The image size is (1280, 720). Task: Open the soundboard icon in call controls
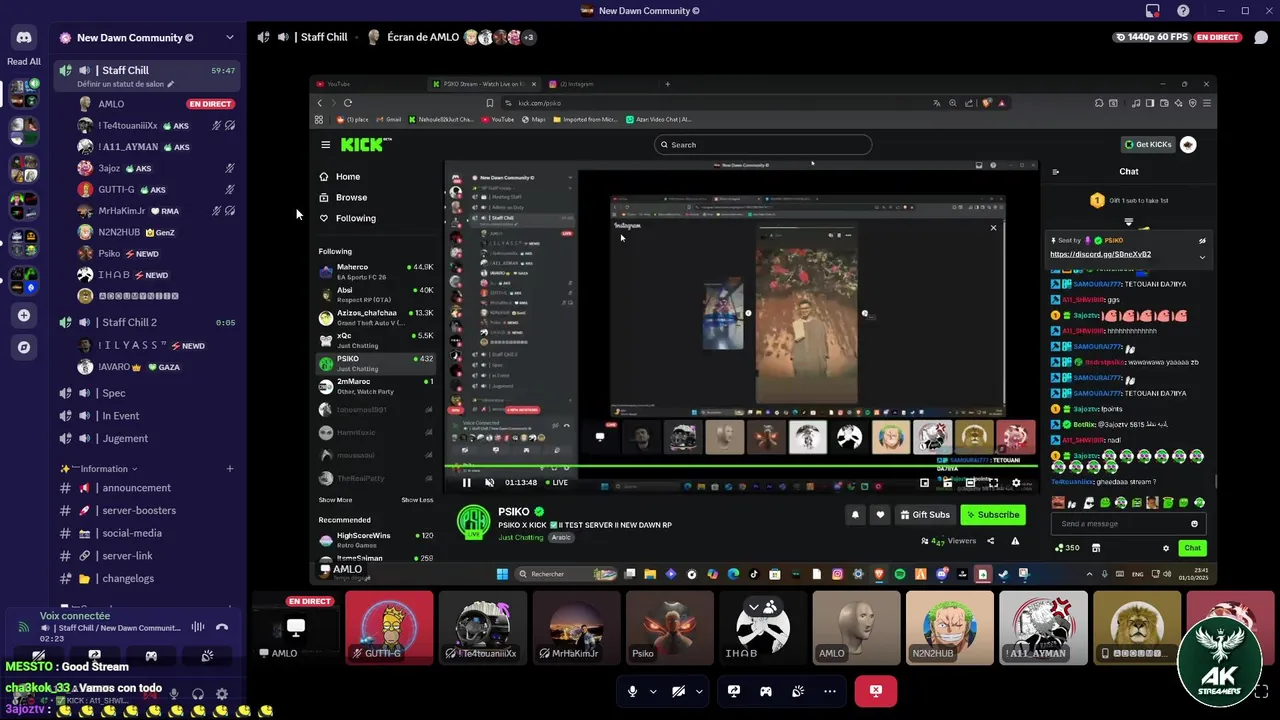pyautogui.click(x=798, y=691)
